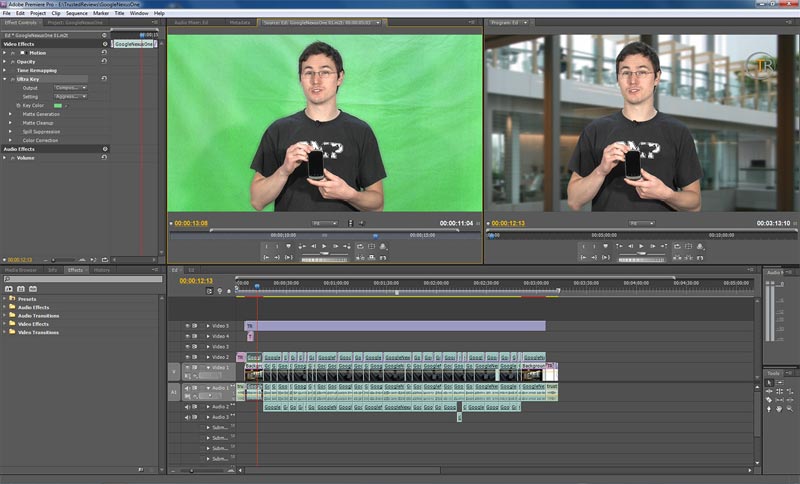800x484 pixels.
Task: Choose the Selection tool in Tools panel
Action: 769,383
